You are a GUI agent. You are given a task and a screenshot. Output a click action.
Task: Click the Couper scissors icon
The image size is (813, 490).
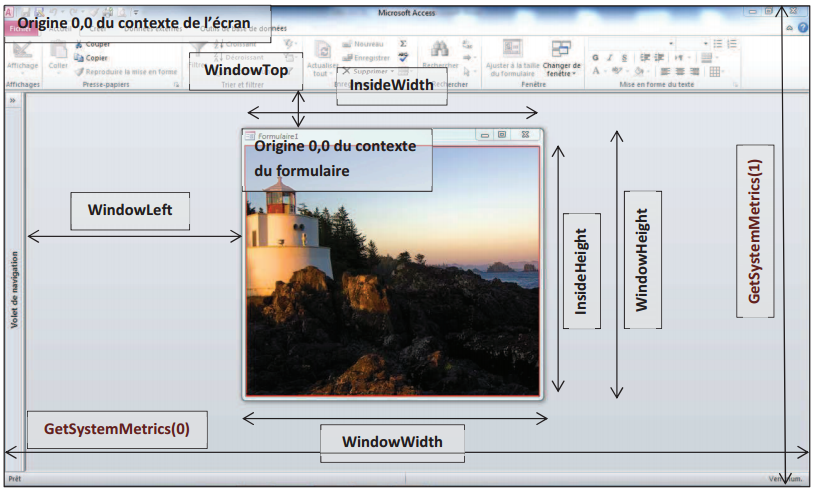click(79, 45)
